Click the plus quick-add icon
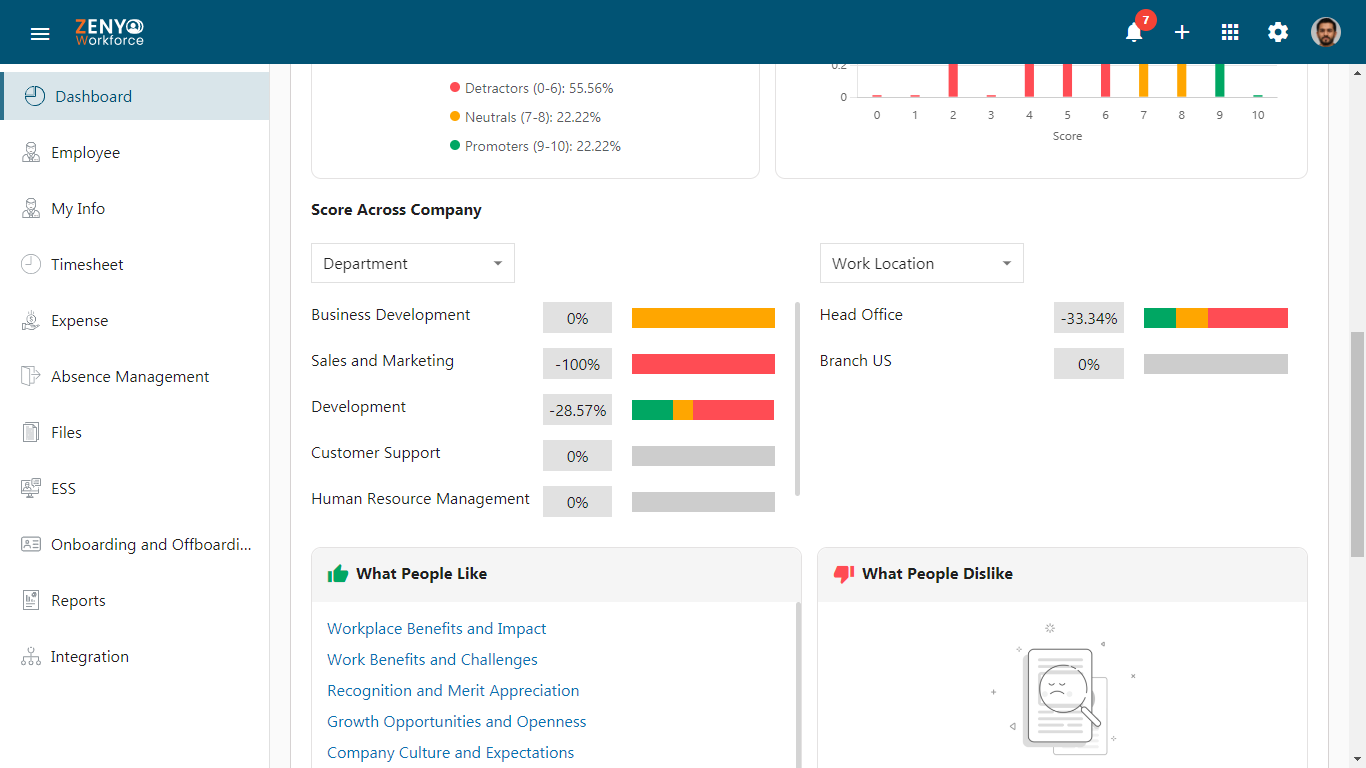The height and width of the screenshot is (768, 1366). point(1182,32)
